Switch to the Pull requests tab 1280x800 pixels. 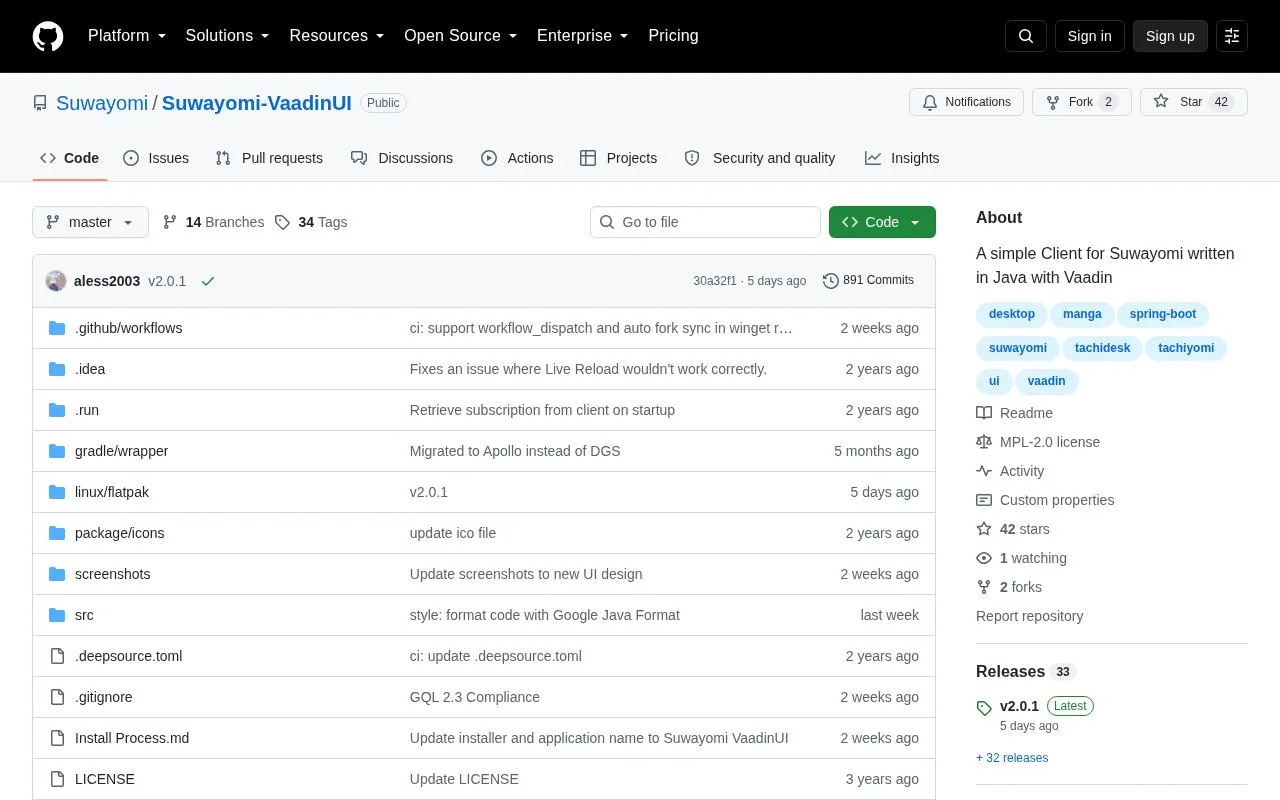click(269, 158)
